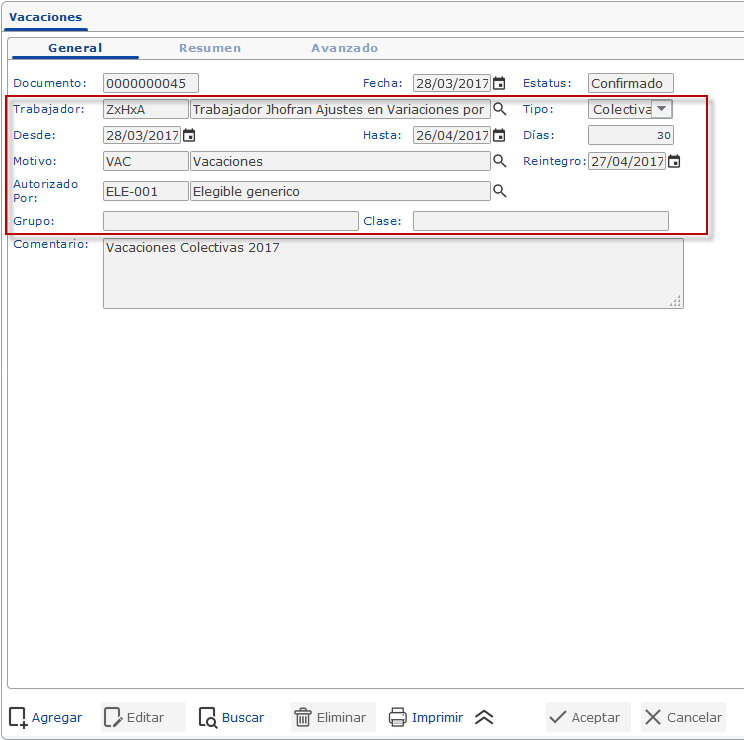Screen dimensions: 744x740
Task: Open the Fecha calendar picker
Action: pyautogui.click(x=499, y=84)
